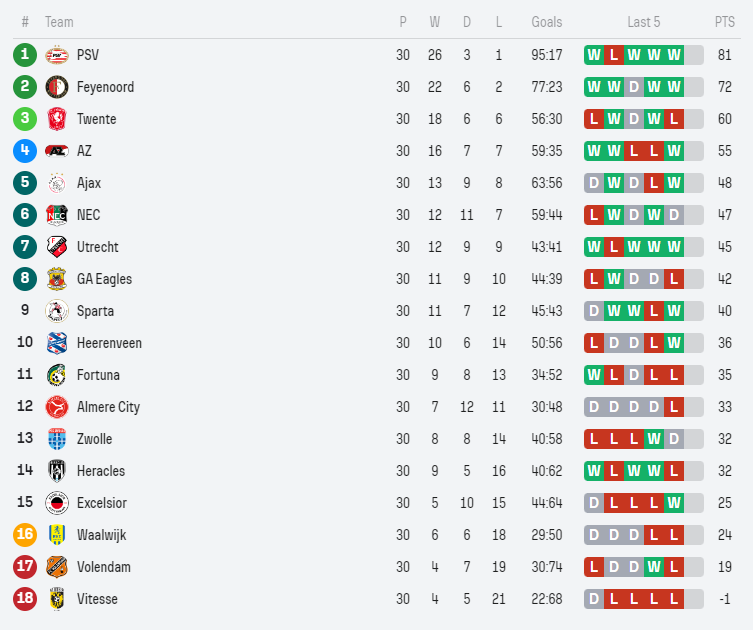Screen dimensions: 753x630
Task: Click the Last 5 column header
Action: [644, 22]
